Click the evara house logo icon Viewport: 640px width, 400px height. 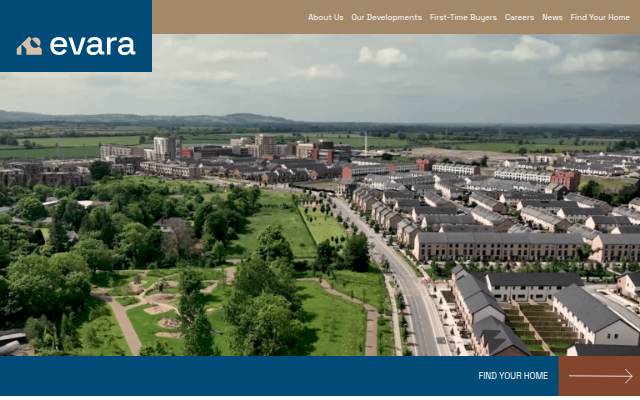coord(29,46)
